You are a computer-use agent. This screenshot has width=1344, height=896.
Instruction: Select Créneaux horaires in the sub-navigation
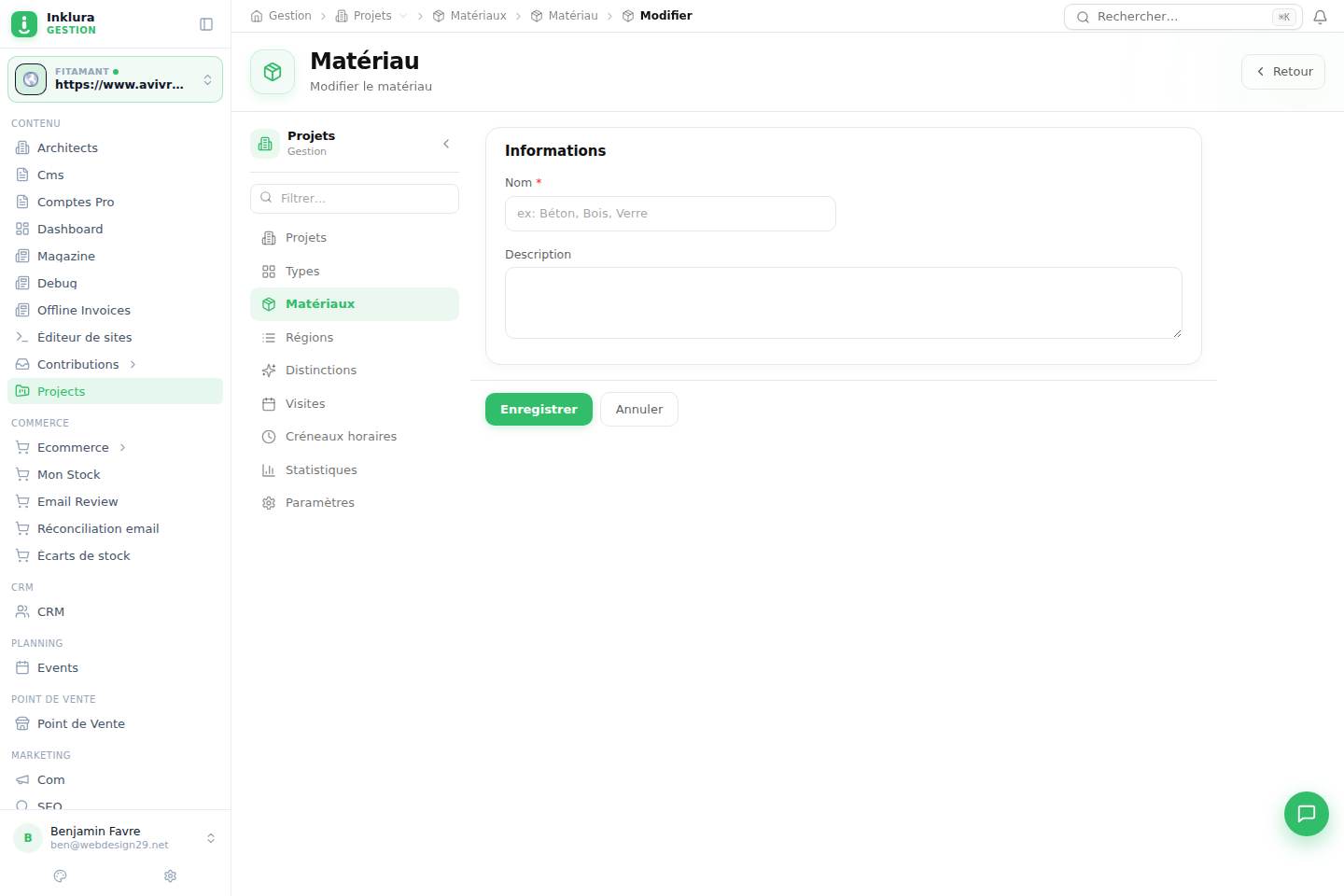355,437
